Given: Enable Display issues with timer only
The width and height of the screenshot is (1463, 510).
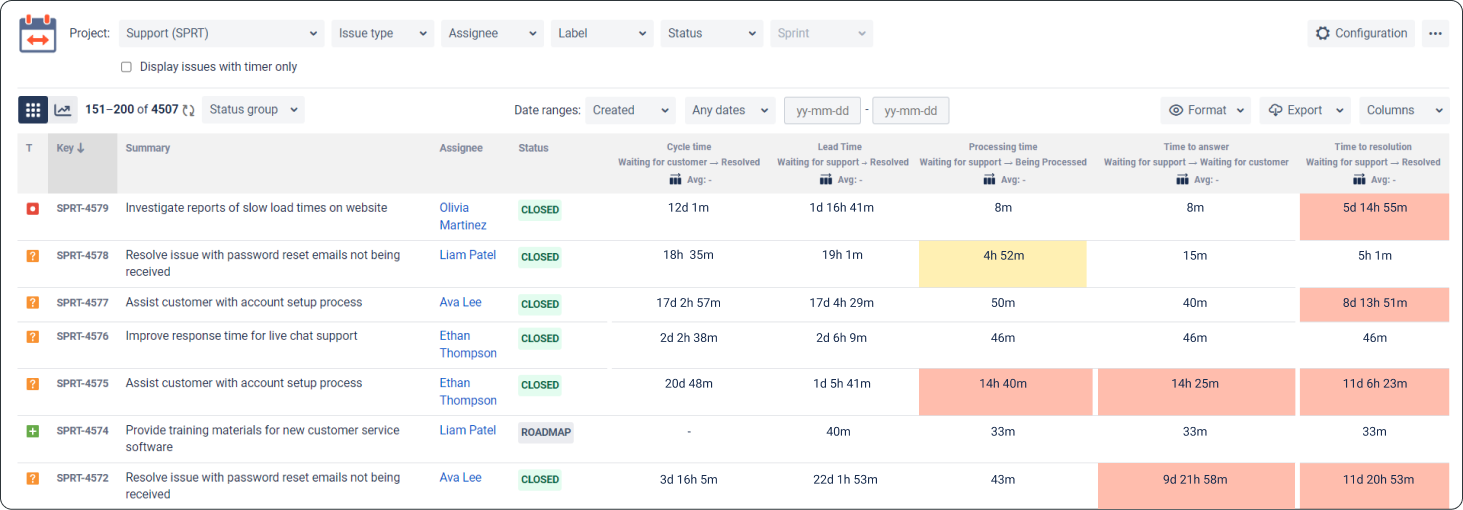Looking at the screenshot, I should tap(126, 67).
